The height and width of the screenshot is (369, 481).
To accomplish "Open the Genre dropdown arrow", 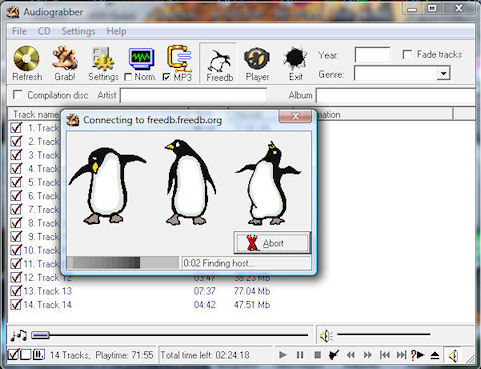I will point(443,73).
